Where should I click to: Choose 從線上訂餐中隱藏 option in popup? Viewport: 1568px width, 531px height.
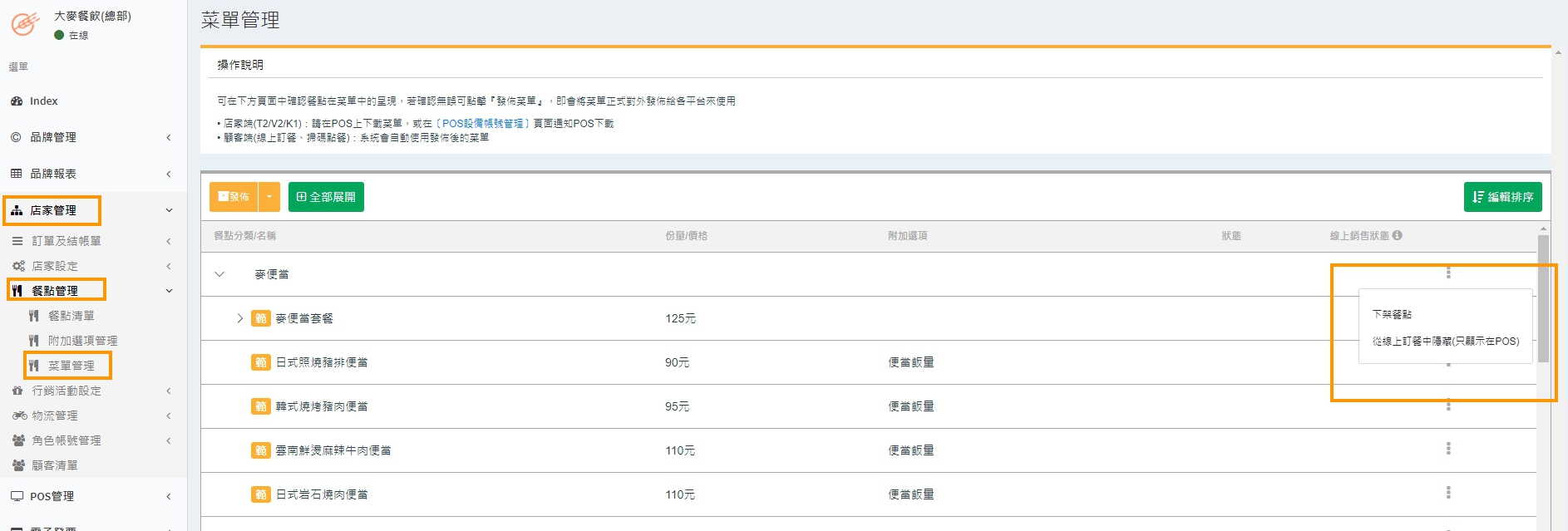1445,341
